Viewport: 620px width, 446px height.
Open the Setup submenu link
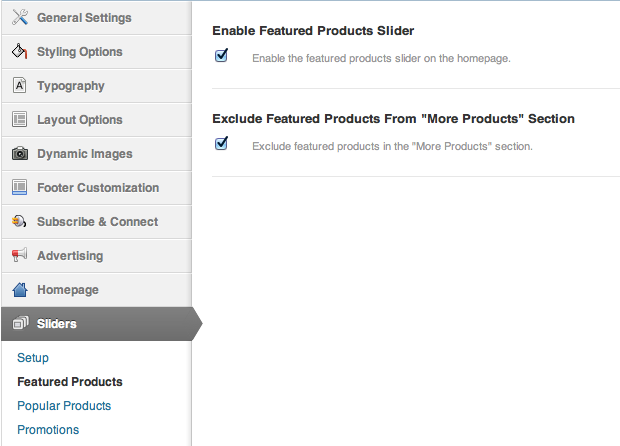tap(33, 358)
